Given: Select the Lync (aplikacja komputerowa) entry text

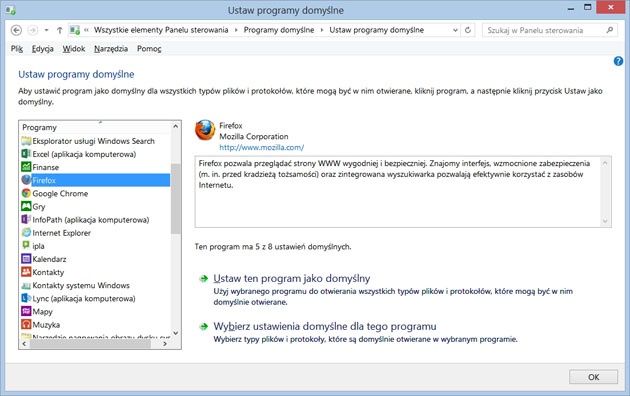Looking at the screenshot, I should pos(84,299).
